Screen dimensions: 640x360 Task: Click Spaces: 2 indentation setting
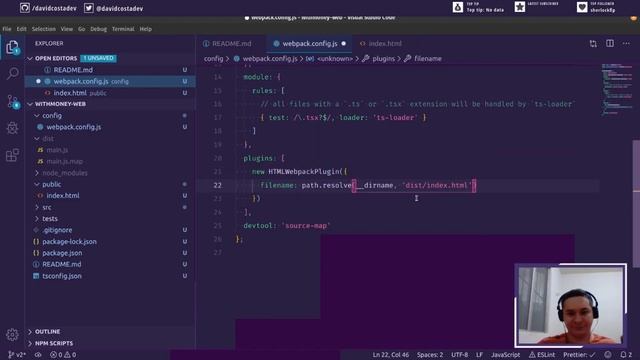click(x=430, y=355)
